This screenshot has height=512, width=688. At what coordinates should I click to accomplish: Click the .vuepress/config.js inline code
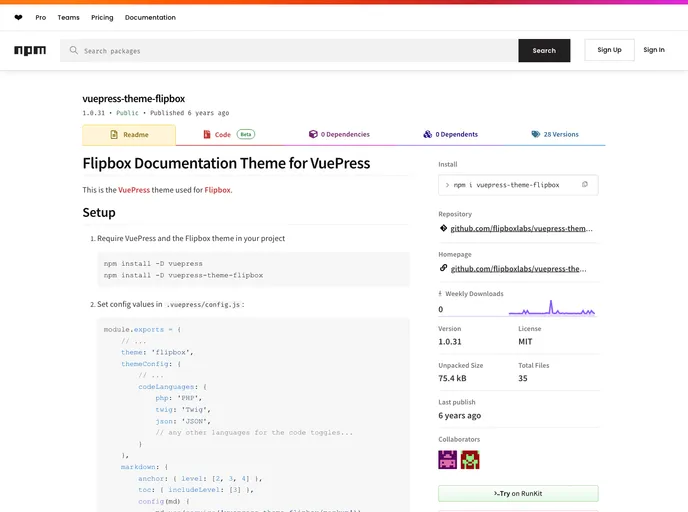pos(204,304)
